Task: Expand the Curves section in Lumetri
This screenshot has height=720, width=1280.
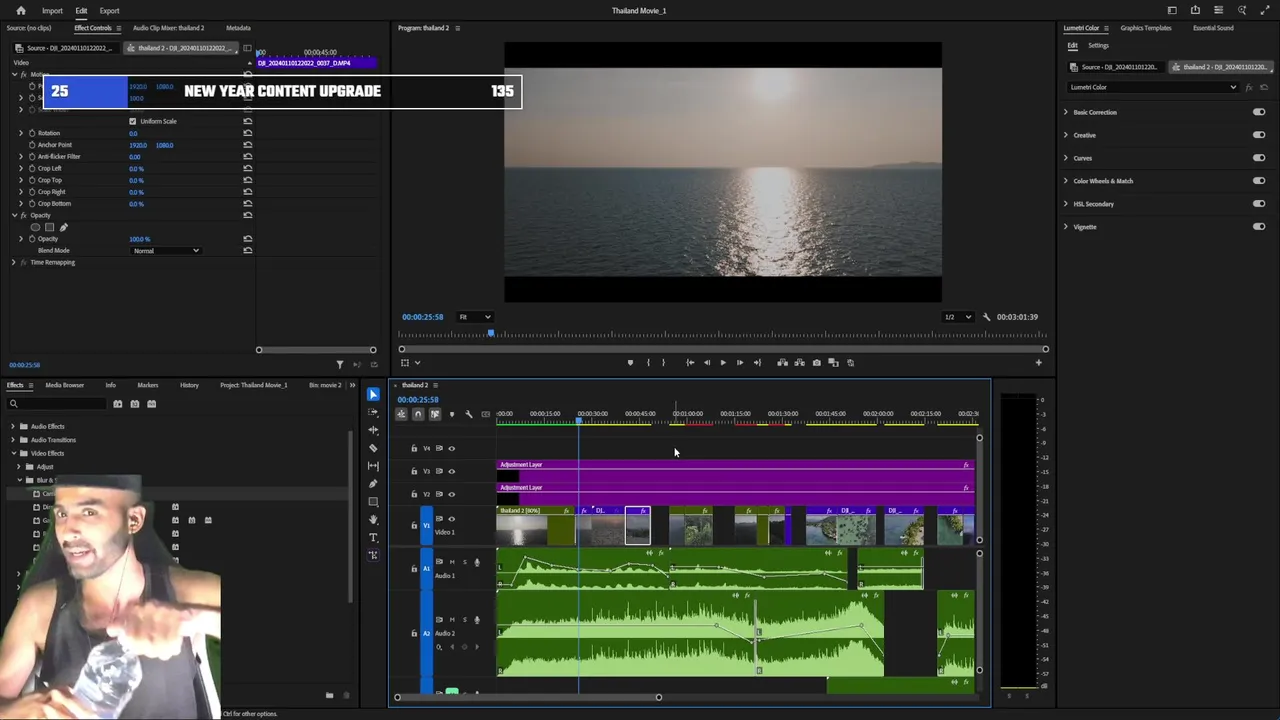Action: (x=1065, y=158)
